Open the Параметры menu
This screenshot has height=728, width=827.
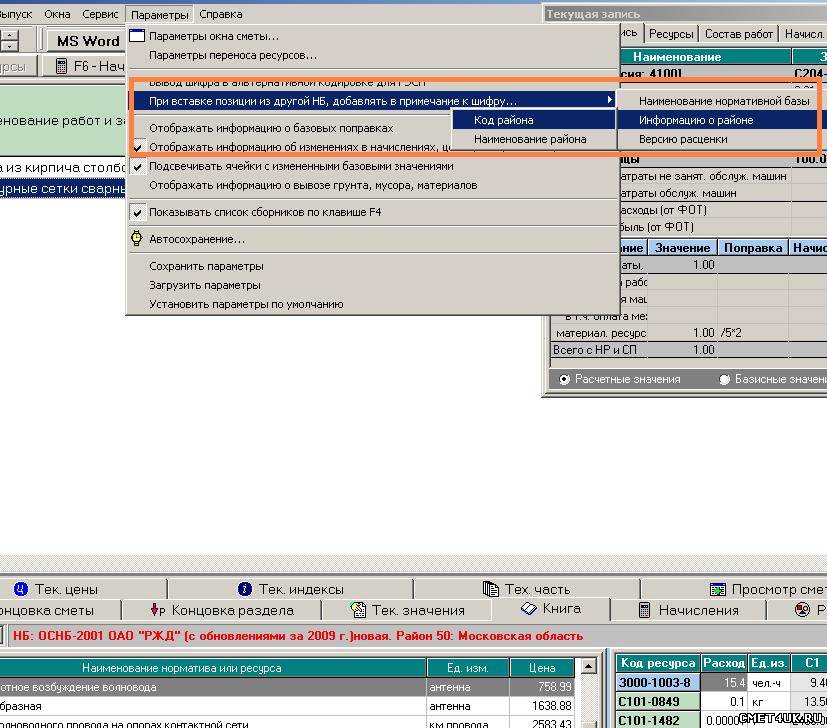(x=159, y=15)
